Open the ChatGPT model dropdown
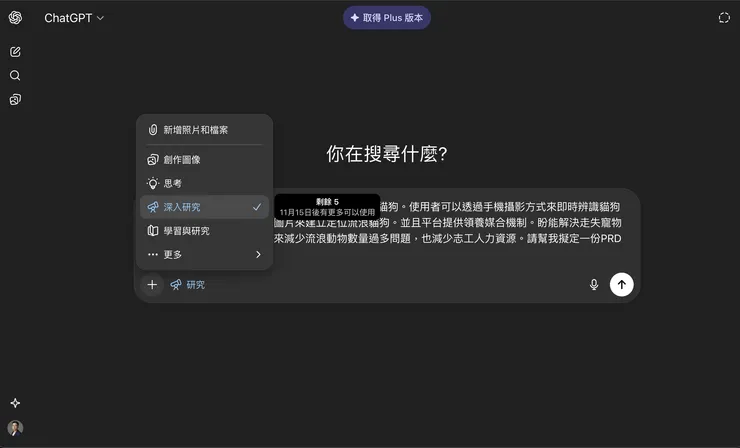Screen dimensions: 740x448 (74, 18)
